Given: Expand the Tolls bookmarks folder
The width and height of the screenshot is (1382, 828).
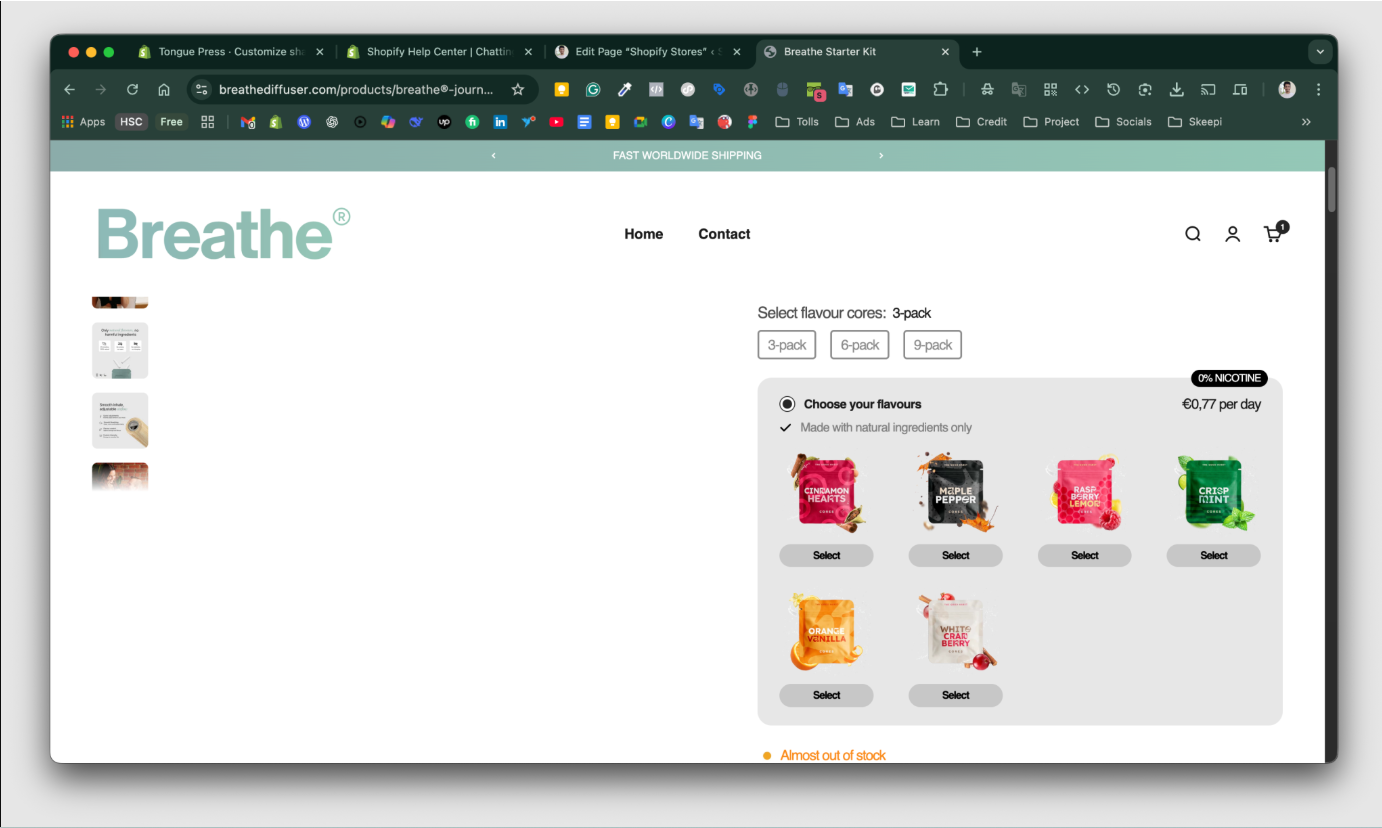Looking at the screenshot, I should click(x=797, y=122).
